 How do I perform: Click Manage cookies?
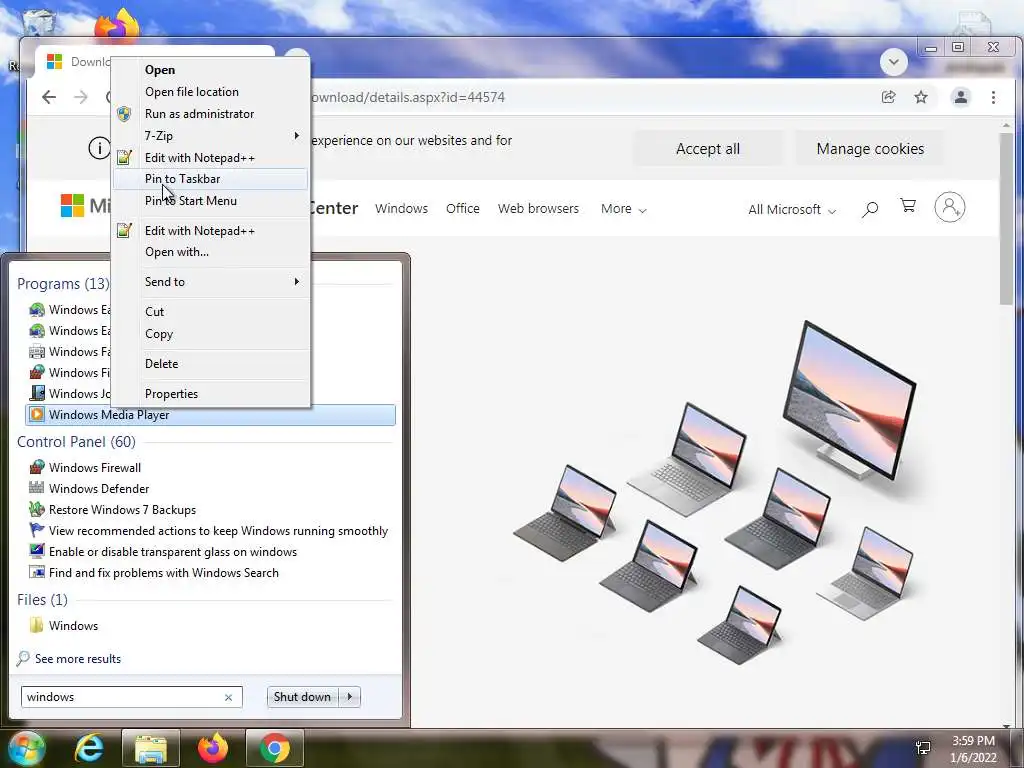870,149
